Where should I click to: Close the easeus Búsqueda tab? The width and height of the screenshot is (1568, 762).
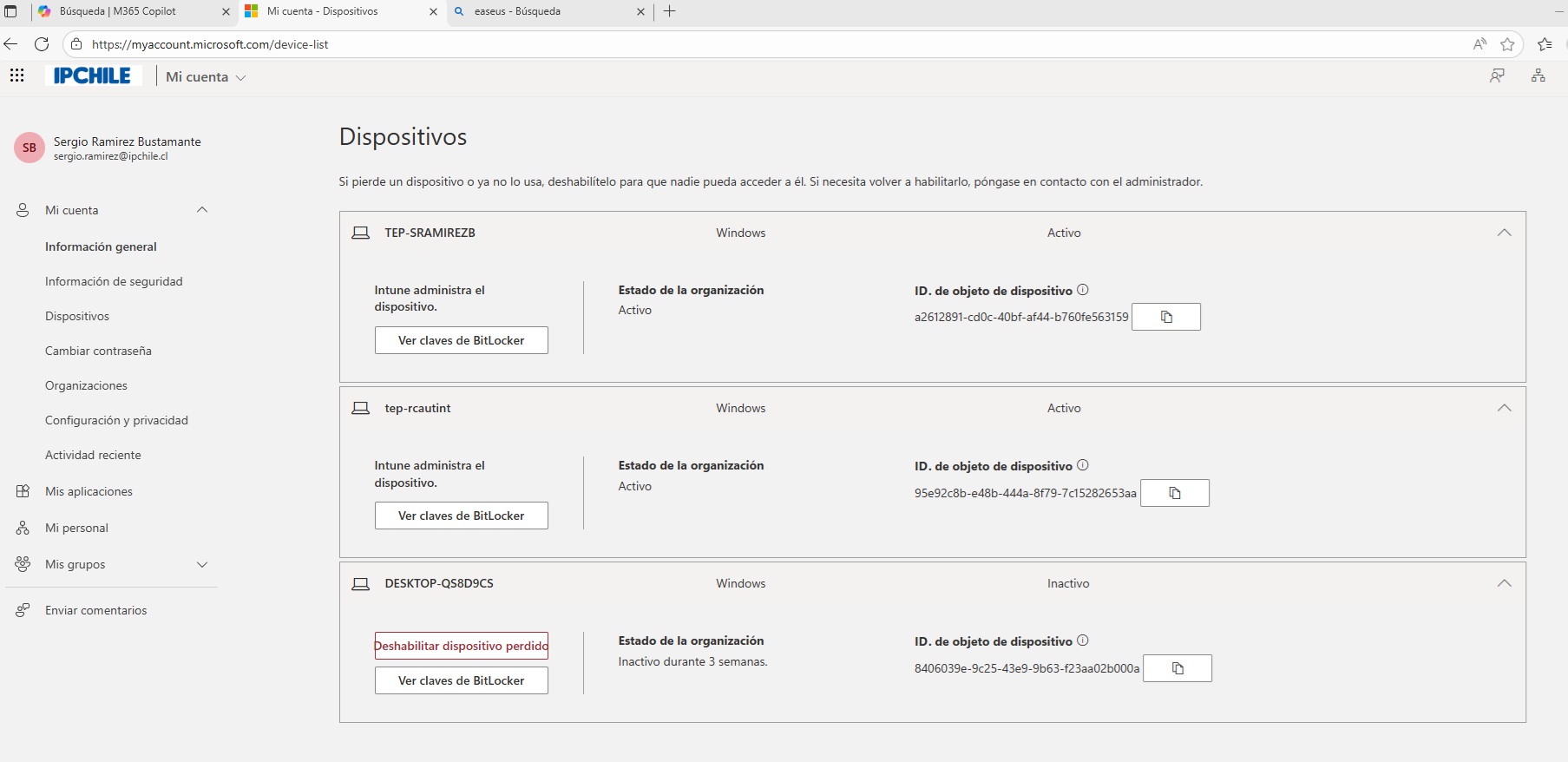[640, 12]
